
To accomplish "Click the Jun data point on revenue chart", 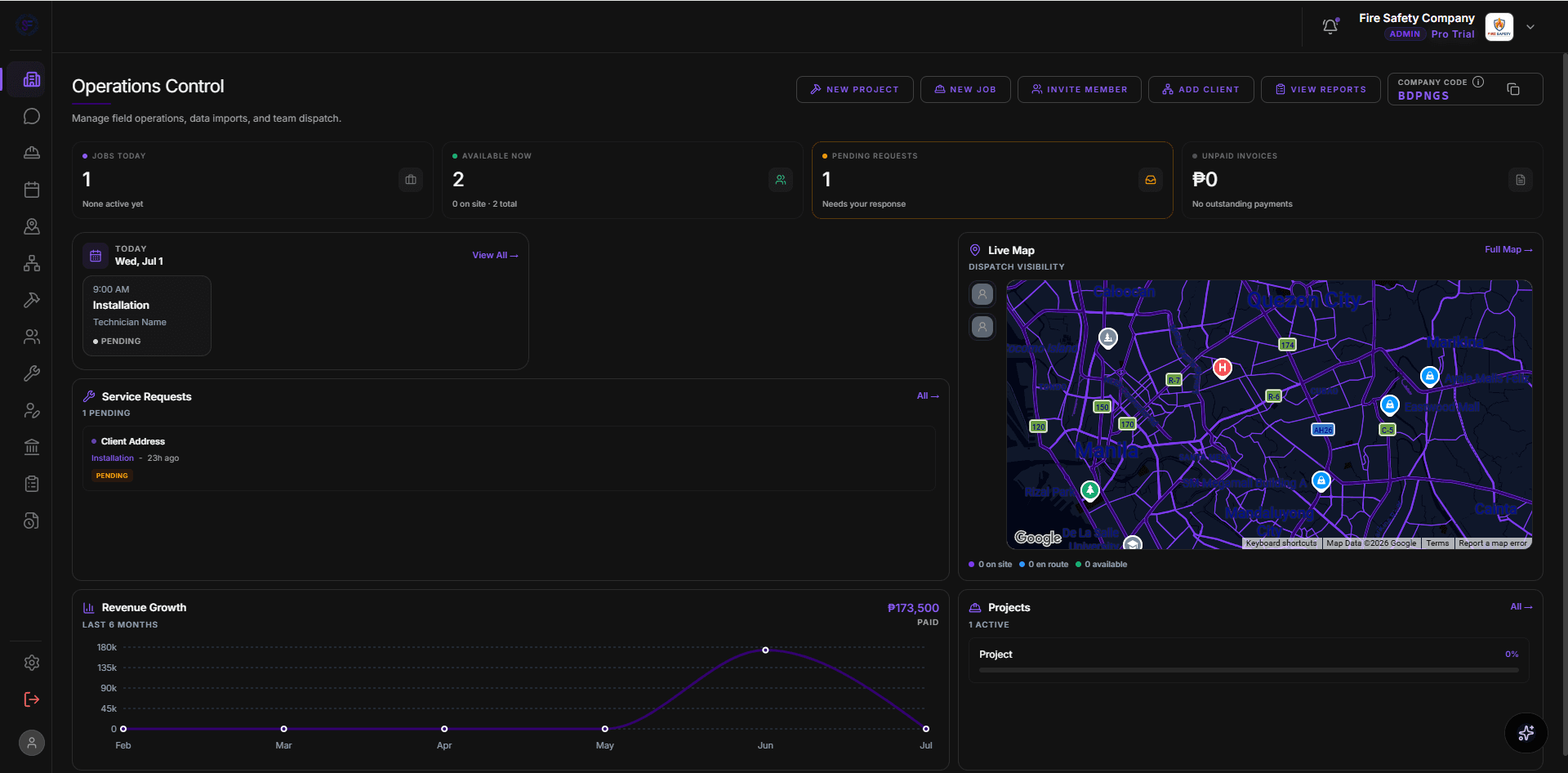I will click(x=765, y=650).
